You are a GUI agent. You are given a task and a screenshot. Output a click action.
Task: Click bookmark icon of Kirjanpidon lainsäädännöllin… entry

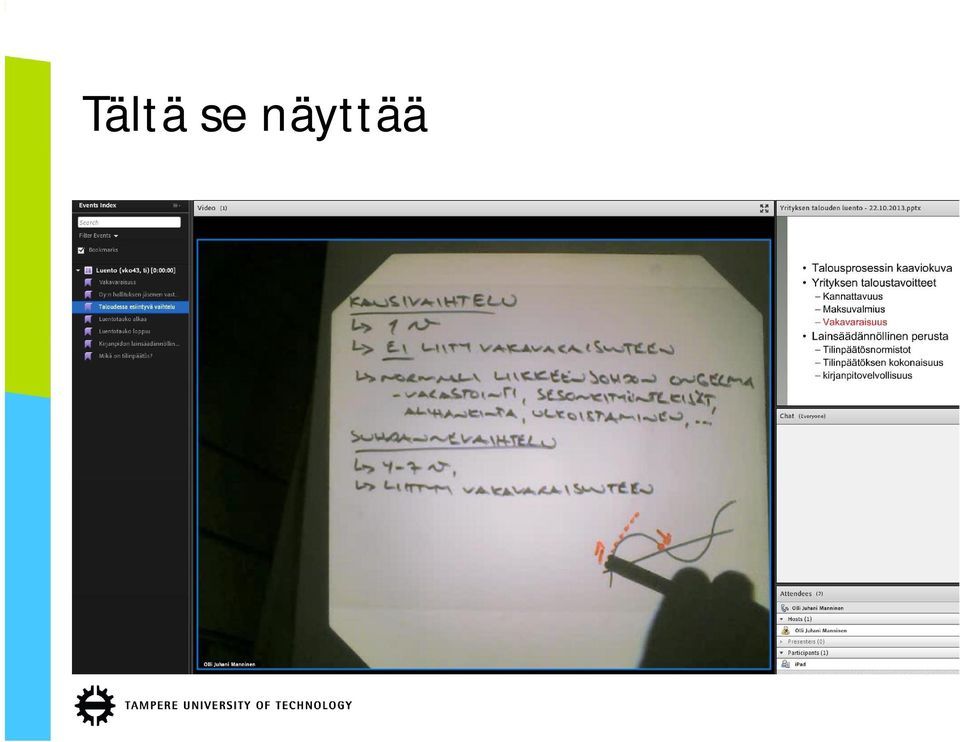pos(88,343)
